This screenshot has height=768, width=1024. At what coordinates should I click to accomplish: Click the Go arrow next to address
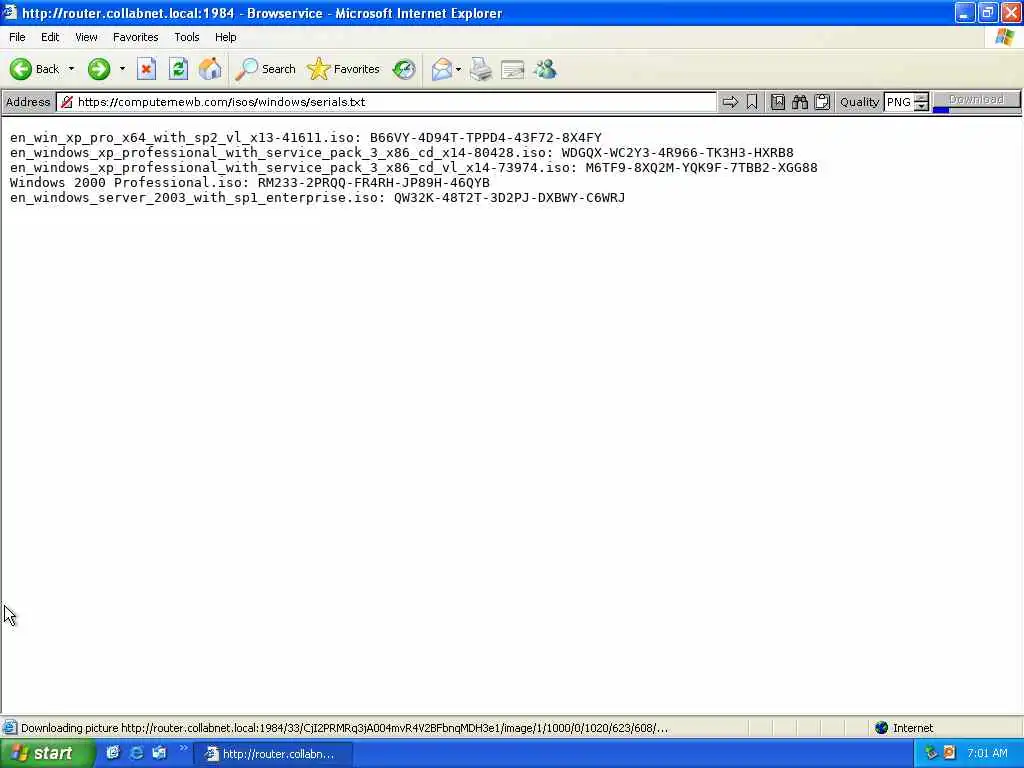click(x=730, y=102)
